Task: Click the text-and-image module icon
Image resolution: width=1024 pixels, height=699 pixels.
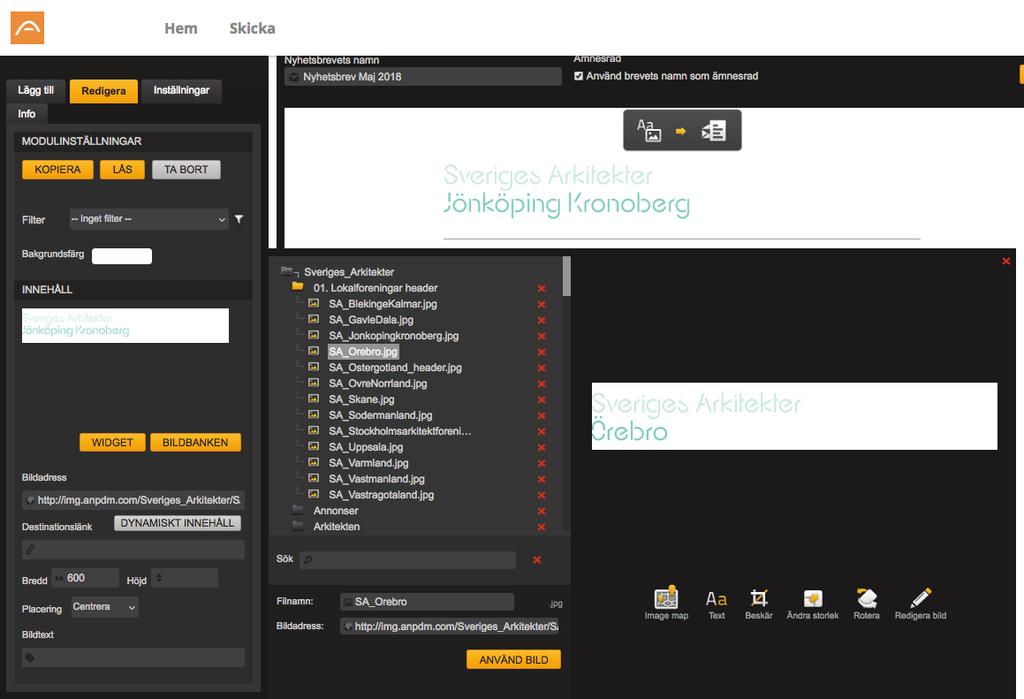Action: pos(649,131)
